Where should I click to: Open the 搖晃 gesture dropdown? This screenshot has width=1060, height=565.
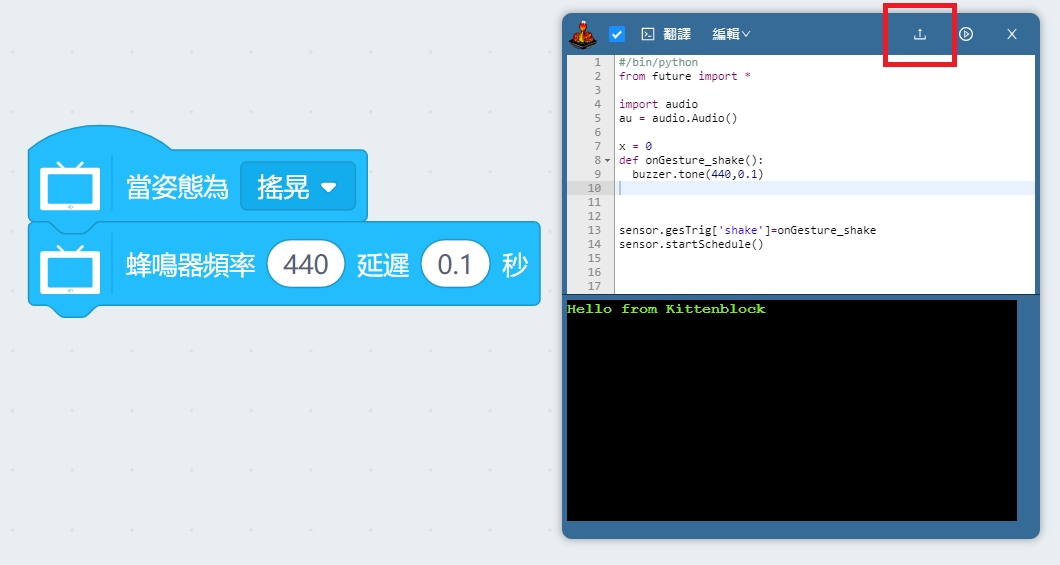297,187
